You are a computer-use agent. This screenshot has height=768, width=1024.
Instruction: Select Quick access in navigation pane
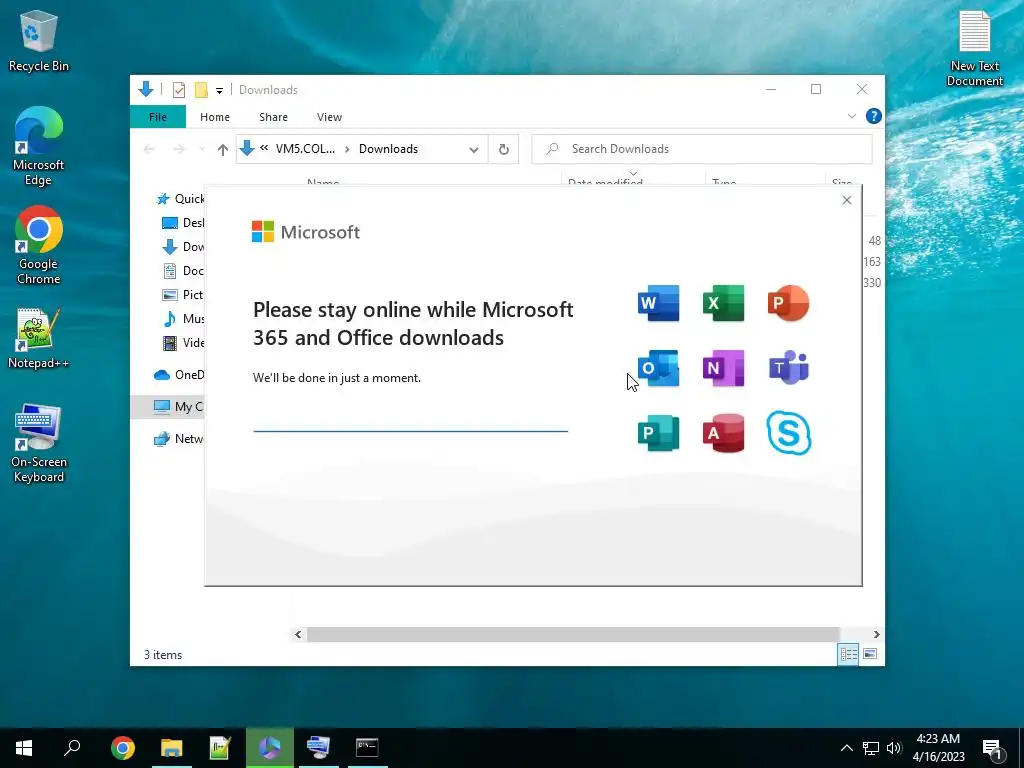(179, 199)
